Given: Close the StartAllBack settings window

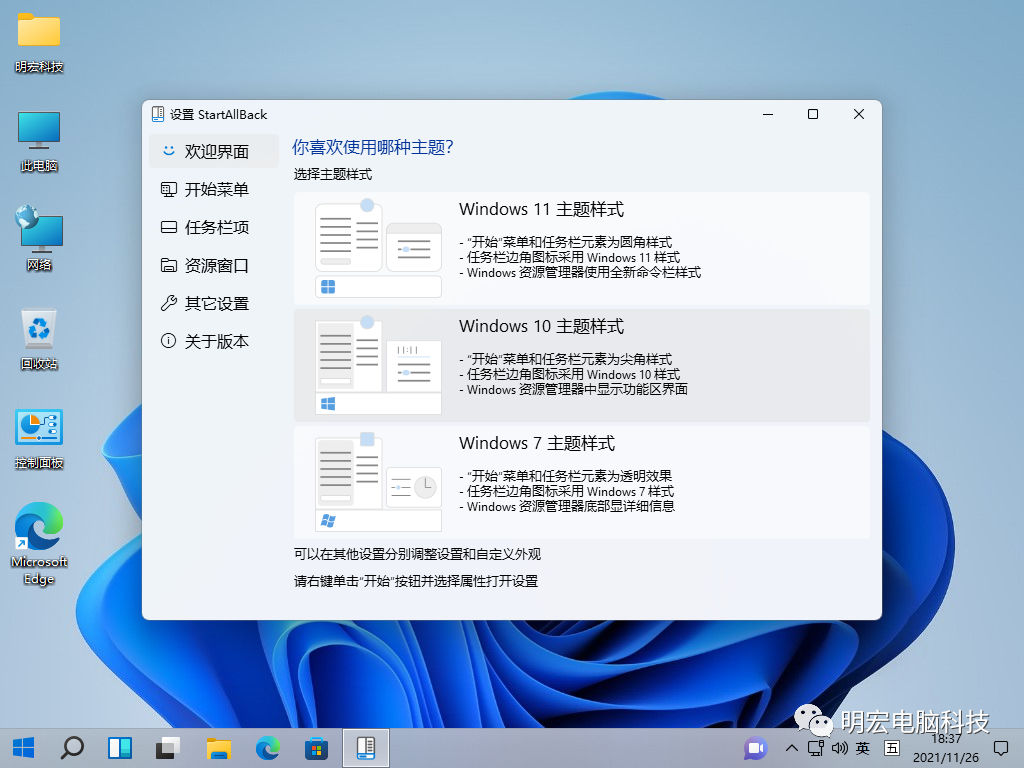Looking at the screenshot, I should tap(859, 114).
